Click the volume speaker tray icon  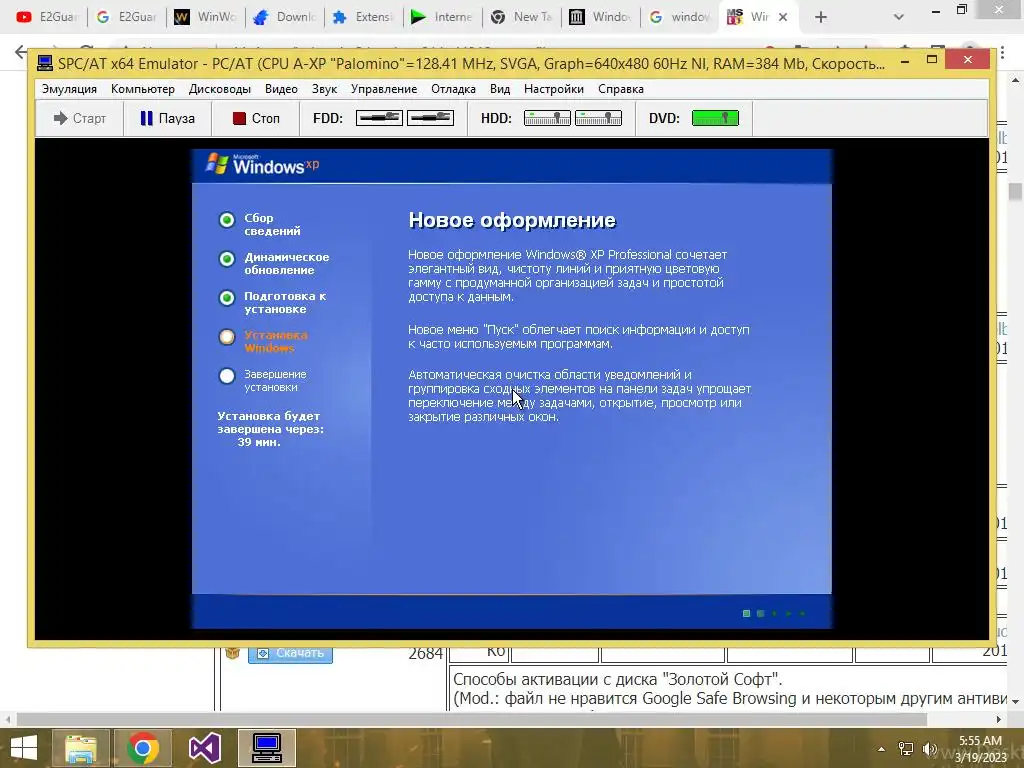coord(930,749)
